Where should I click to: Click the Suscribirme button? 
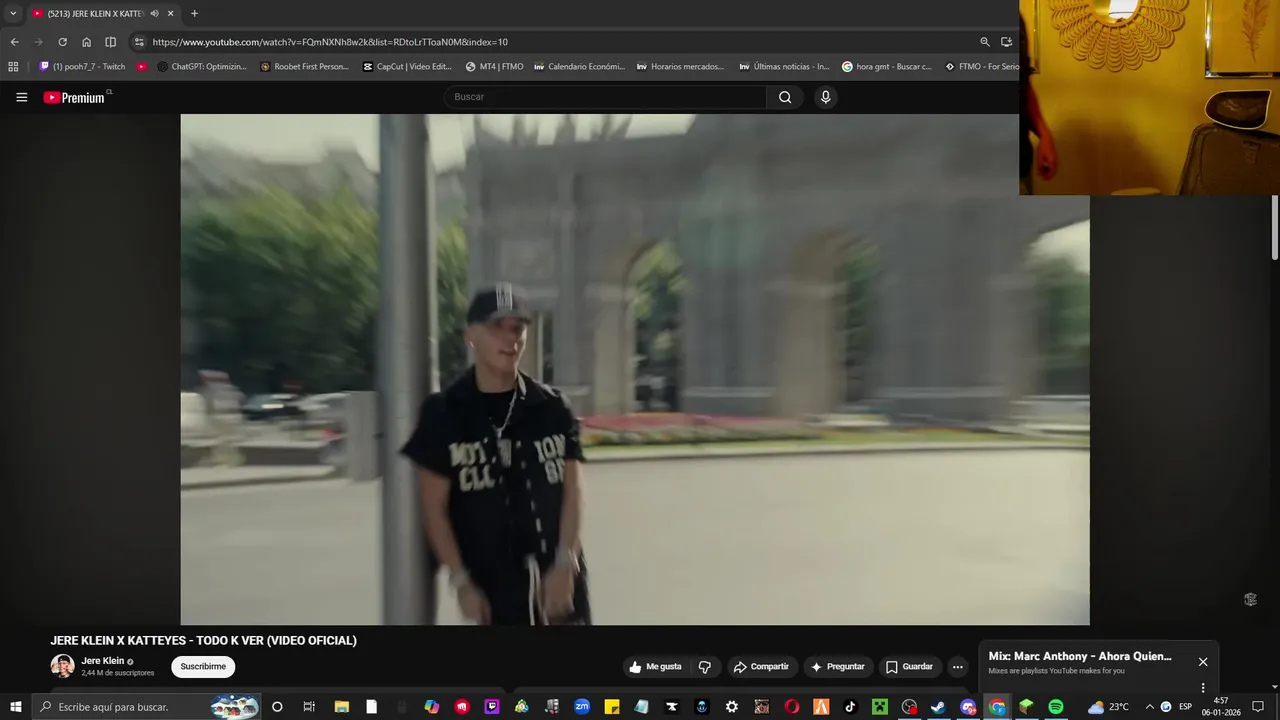click(x=203, y=667)
